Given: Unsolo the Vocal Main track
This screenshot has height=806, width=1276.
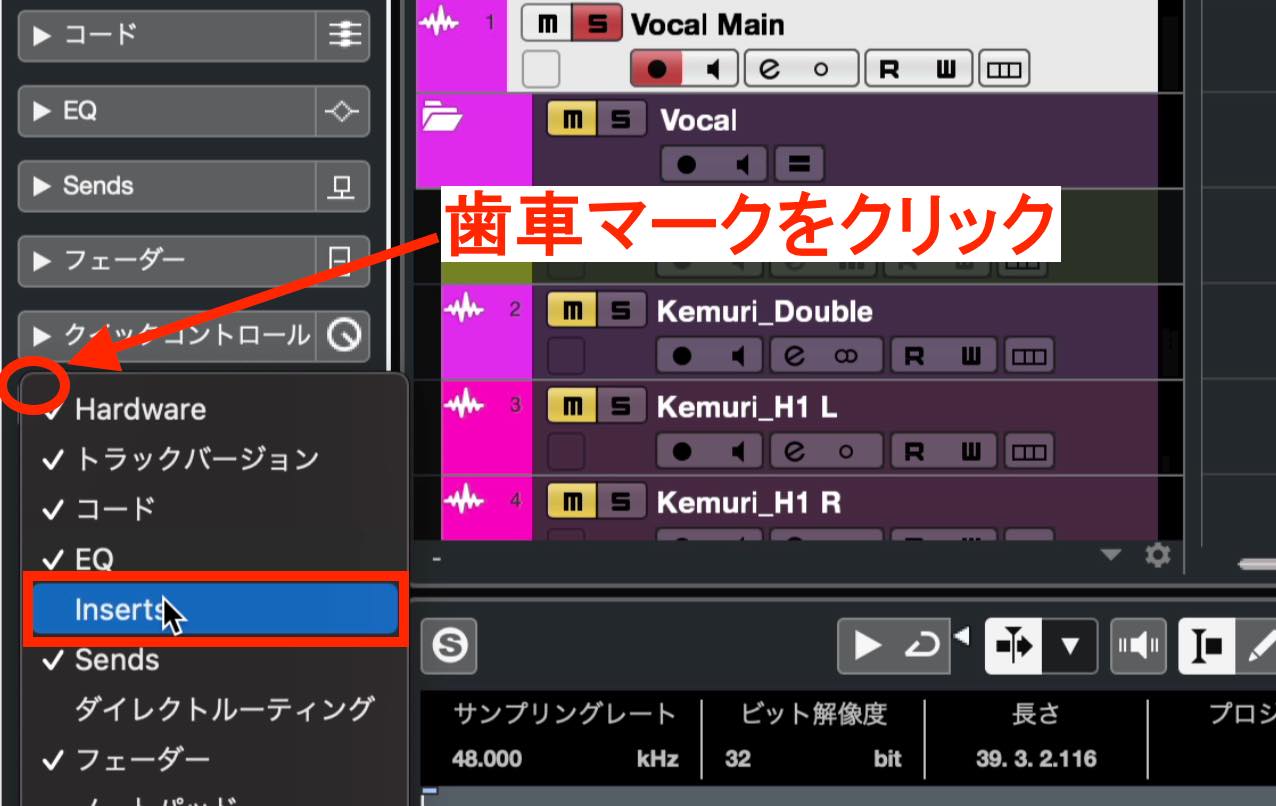Looking at the screenshot, I should 599,23.
